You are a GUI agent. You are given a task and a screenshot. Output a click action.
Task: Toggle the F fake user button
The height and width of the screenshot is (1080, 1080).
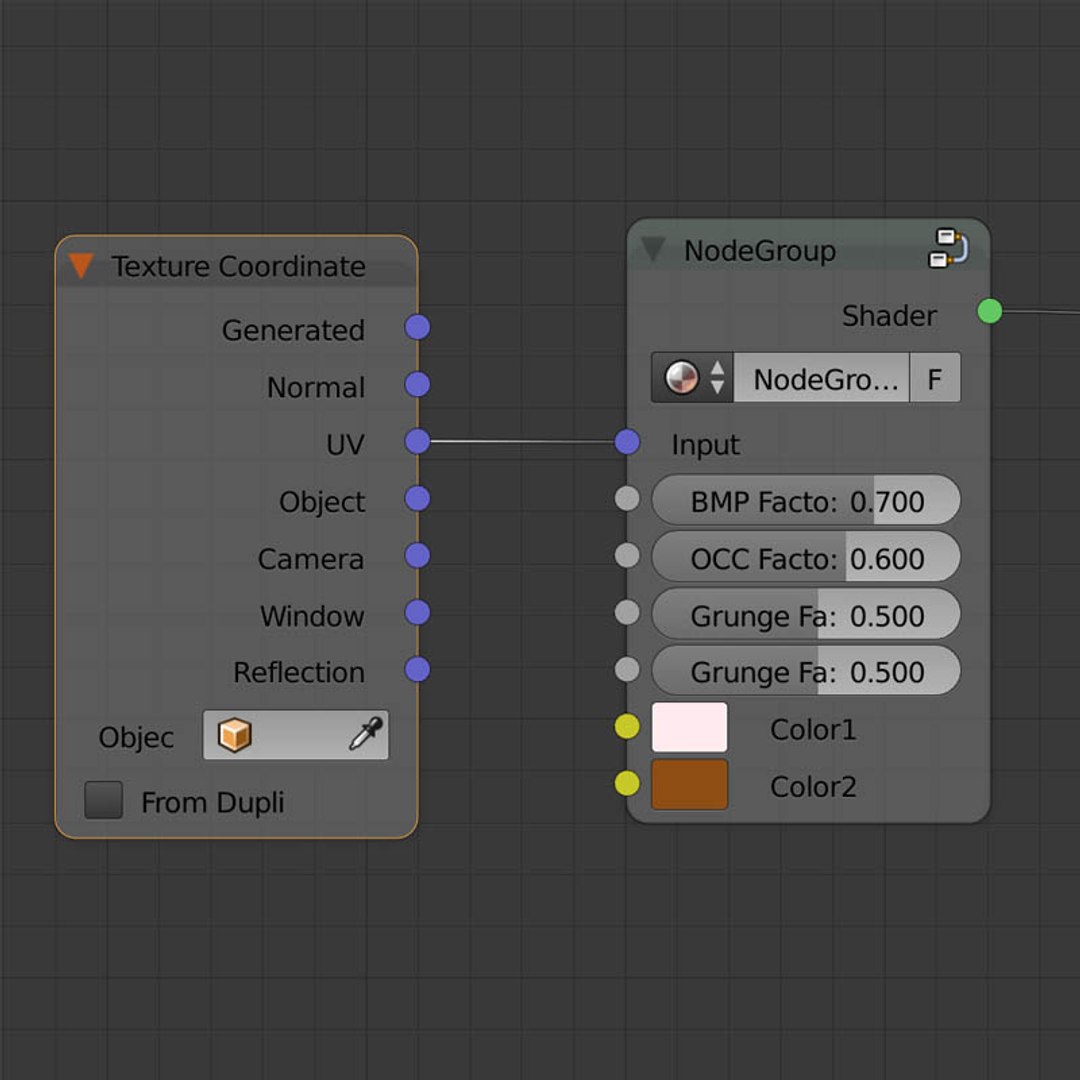click(934, 379)
